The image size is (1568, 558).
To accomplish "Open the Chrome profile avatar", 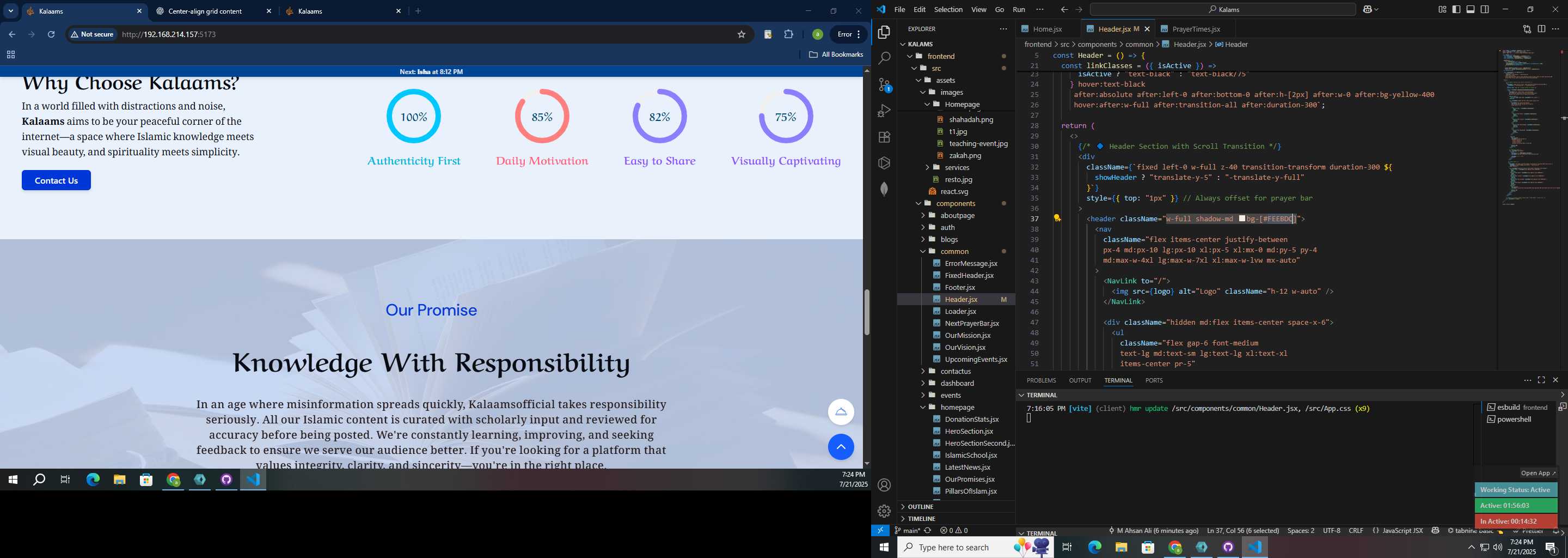I will (817, 35).
